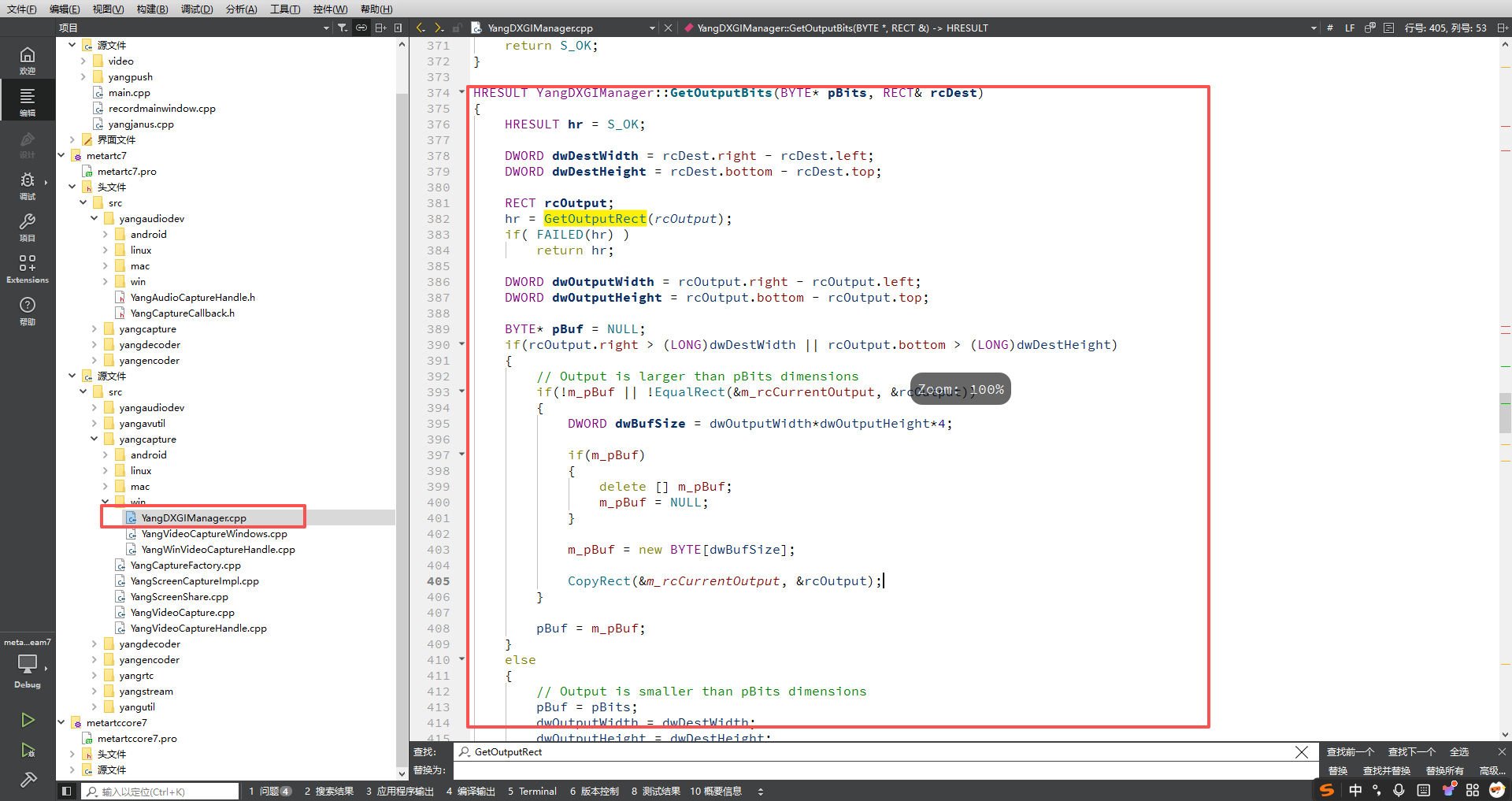Open the symbol outline dropdown arrow

(x=1314, y=28)
